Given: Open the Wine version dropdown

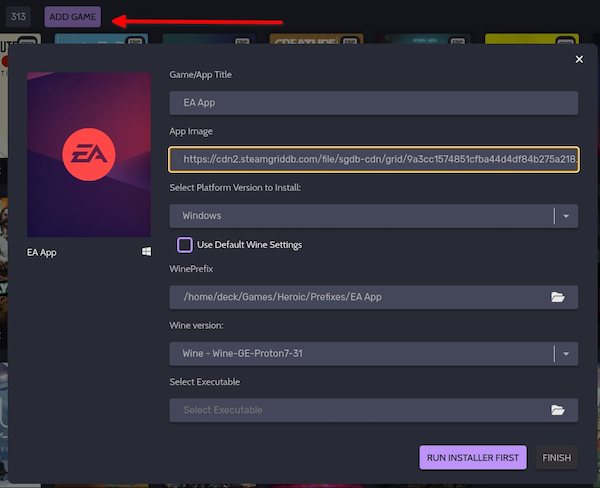Looking at the screenshot, I should tap(373, 354).
